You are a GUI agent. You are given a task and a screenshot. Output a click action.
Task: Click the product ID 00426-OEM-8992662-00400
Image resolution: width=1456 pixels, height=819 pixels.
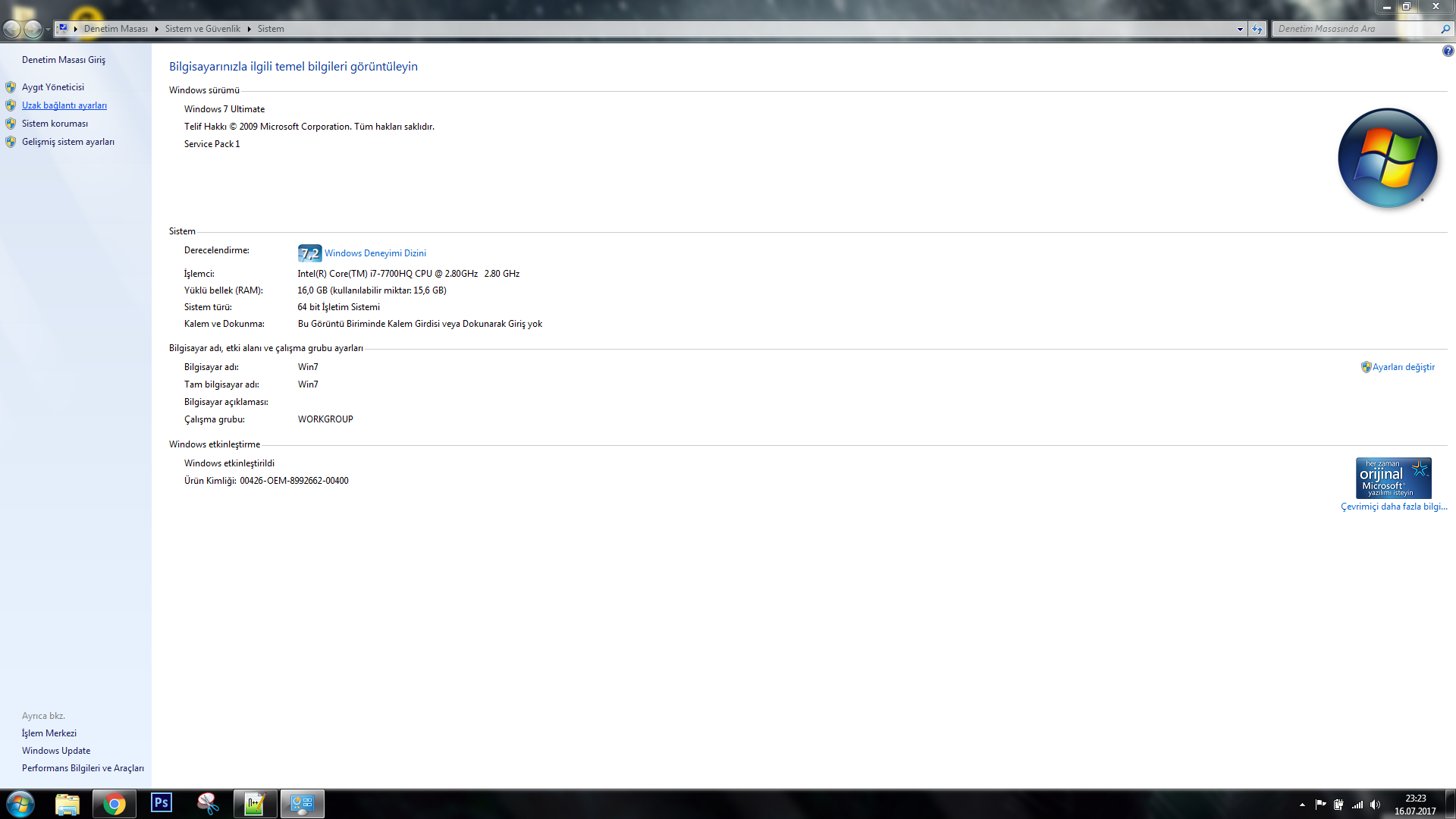coord(294,481)
